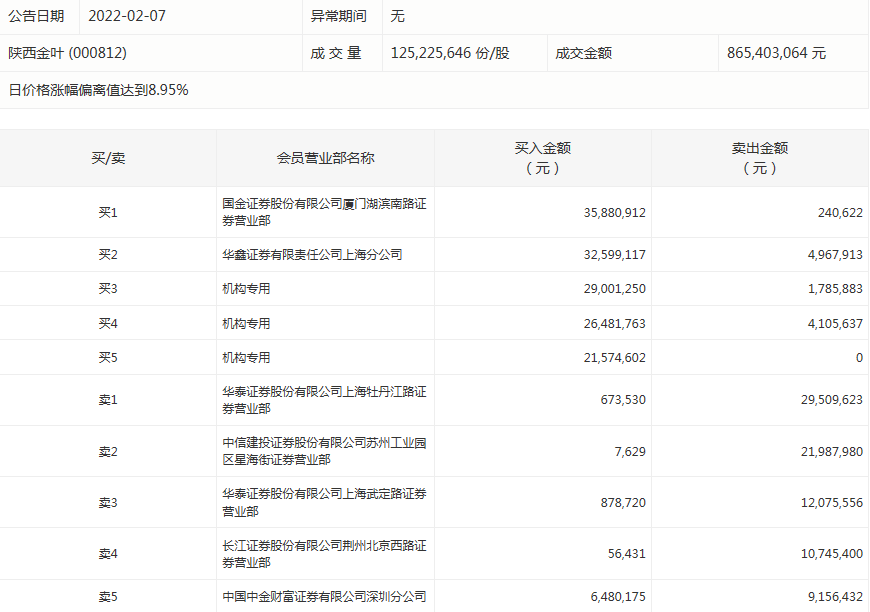Select buy amount 21,574,602
Viewport: 870px width, 612px height.
tap(614, 357)
